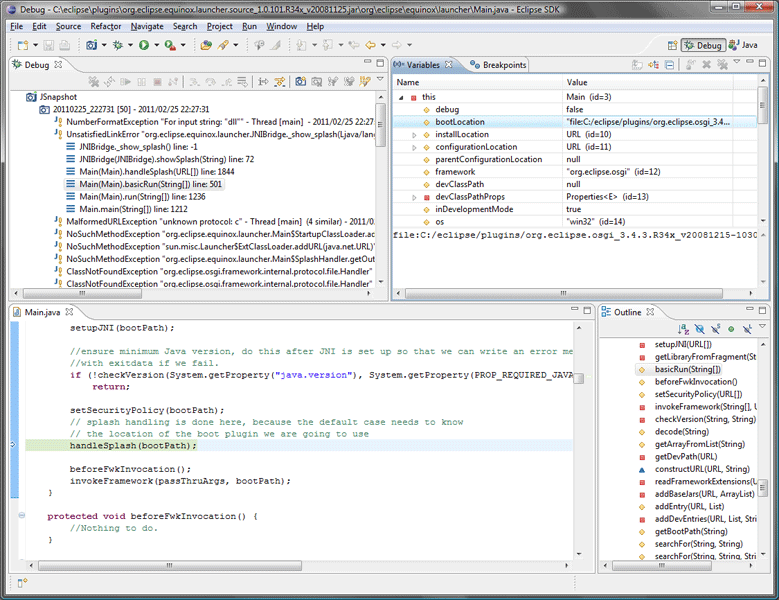The image size is (779, 600).
Task: Open the Debug view menu triangle
Action: [380, 79]
